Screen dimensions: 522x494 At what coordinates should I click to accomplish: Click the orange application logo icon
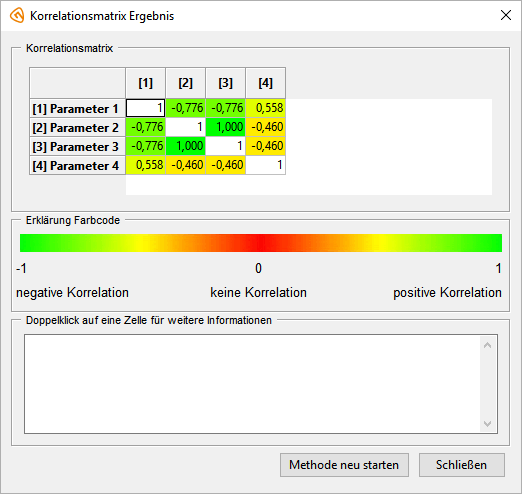coord(17,16)
